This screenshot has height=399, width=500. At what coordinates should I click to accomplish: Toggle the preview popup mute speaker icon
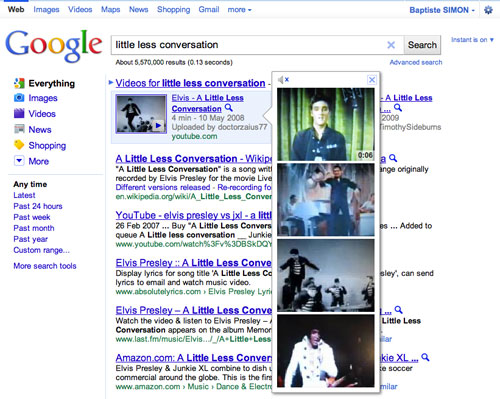coord(283,80)
